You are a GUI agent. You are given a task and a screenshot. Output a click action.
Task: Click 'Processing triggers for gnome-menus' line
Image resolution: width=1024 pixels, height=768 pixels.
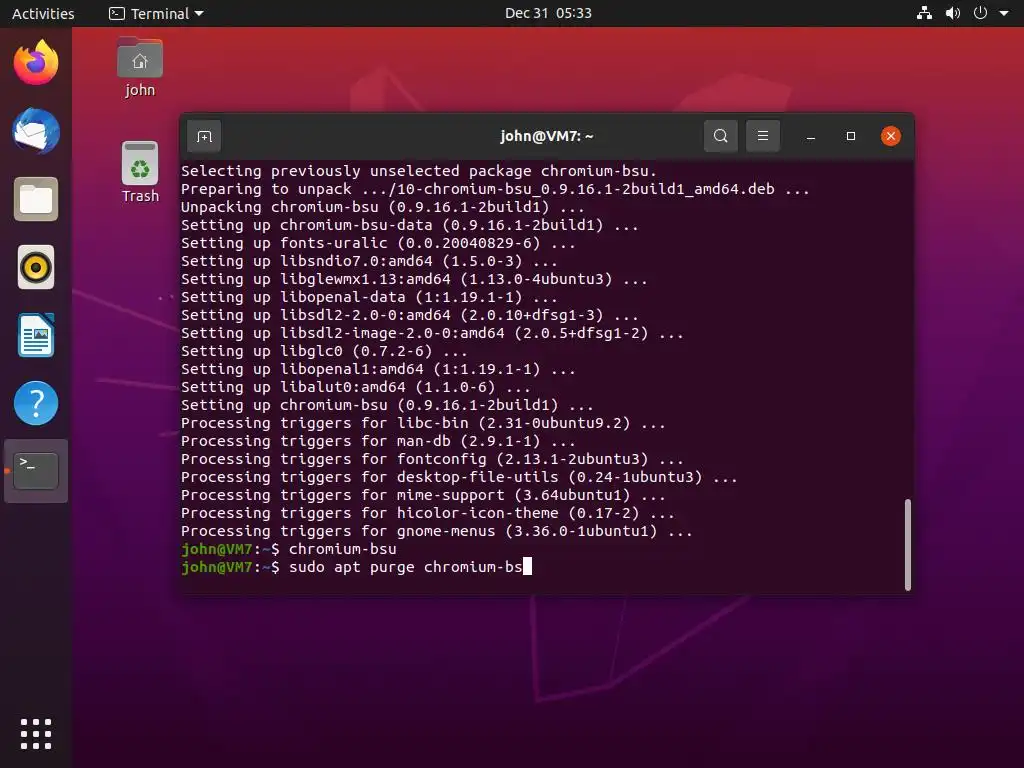point(437,531)
